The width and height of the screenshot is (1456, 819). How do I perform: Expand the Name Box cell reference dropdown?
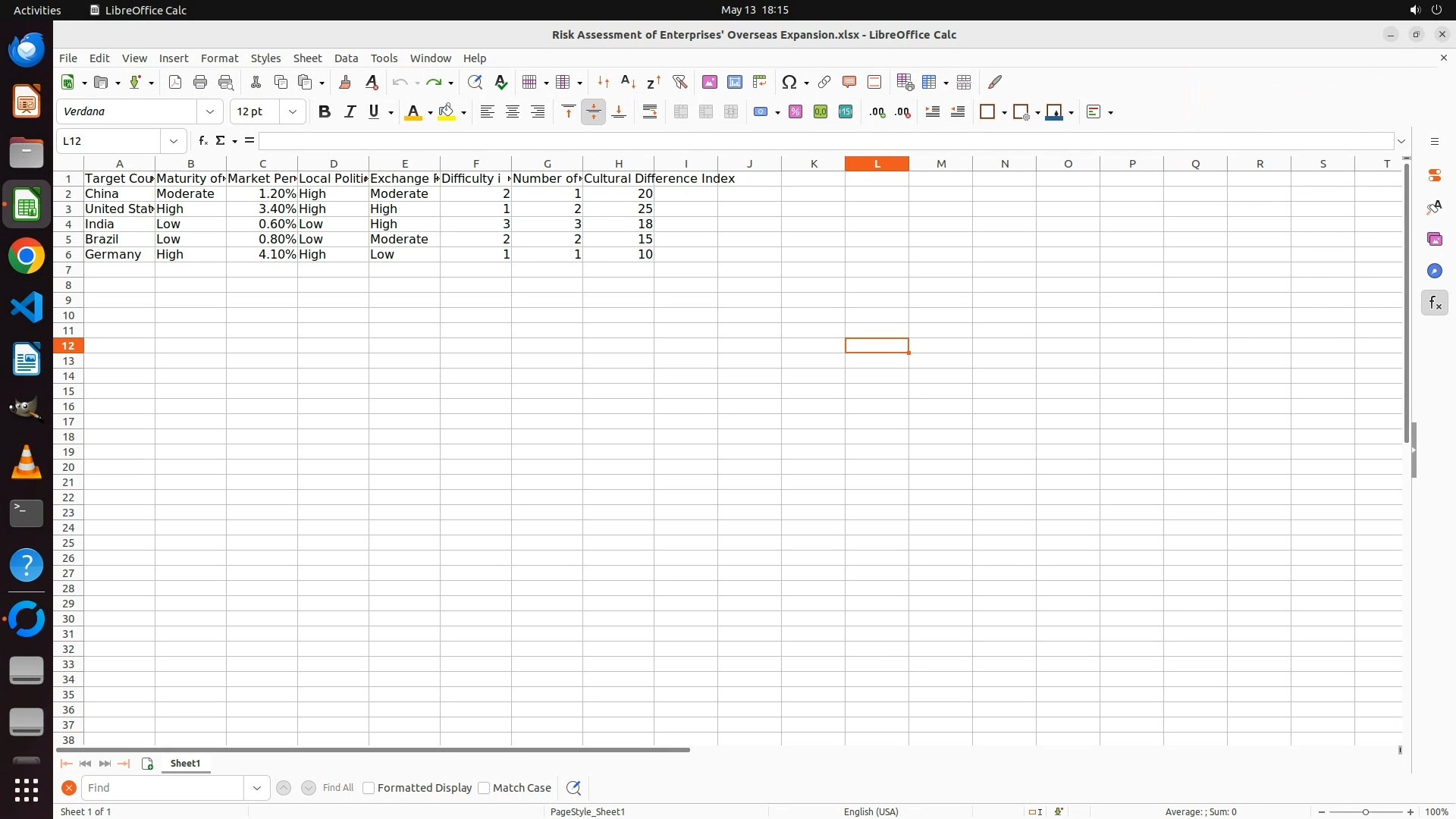pyautogui.click(x=174, y=141)
